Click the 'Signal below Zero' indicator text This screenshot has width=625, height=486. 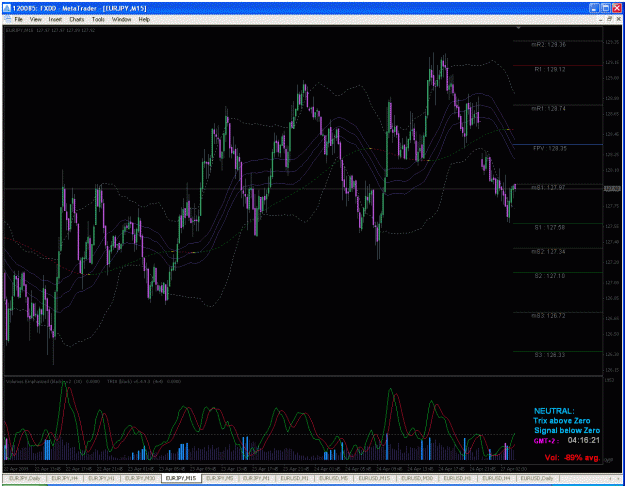567,430
